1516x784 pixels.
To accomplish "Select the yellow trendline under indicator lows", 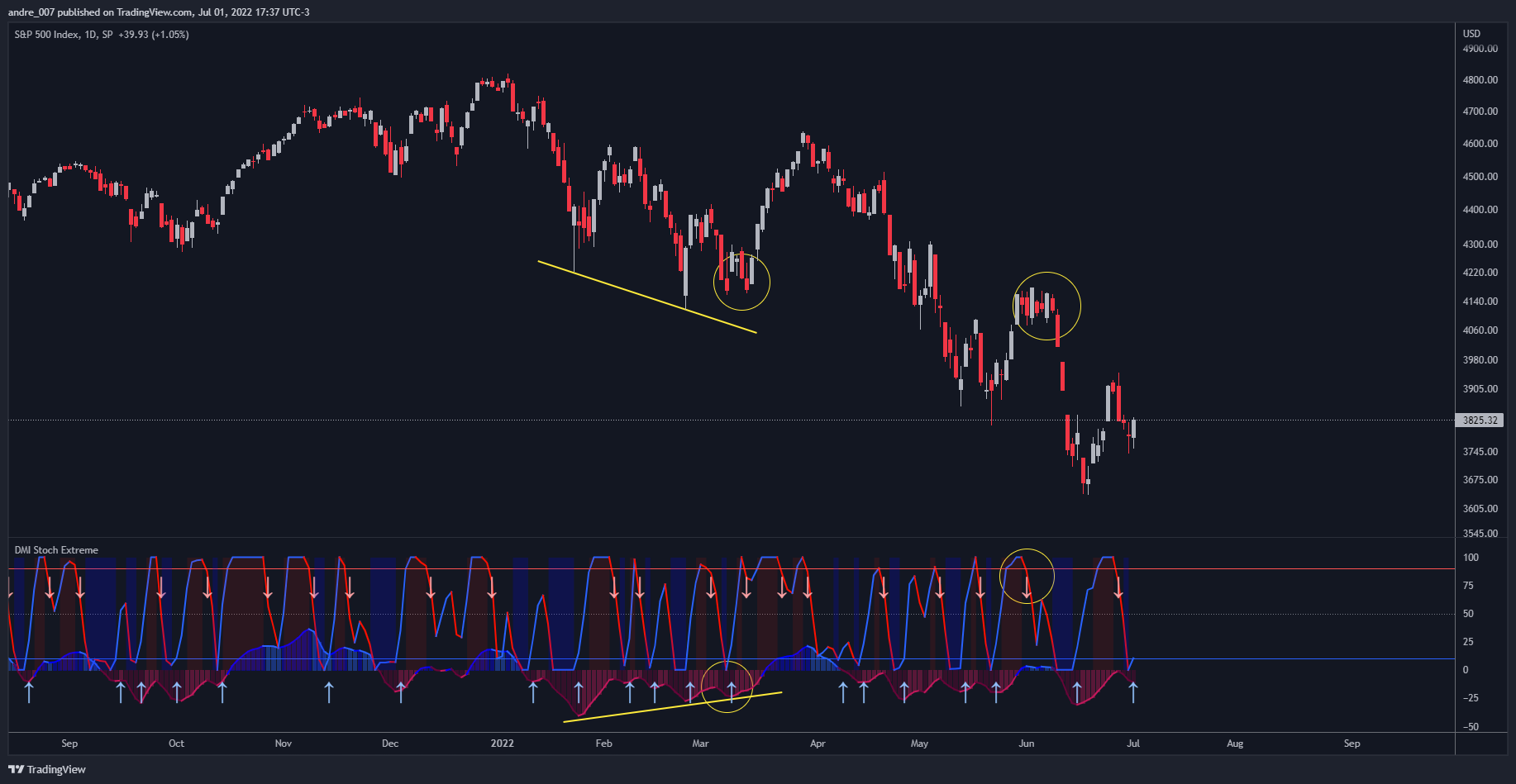I will [672, 707].
